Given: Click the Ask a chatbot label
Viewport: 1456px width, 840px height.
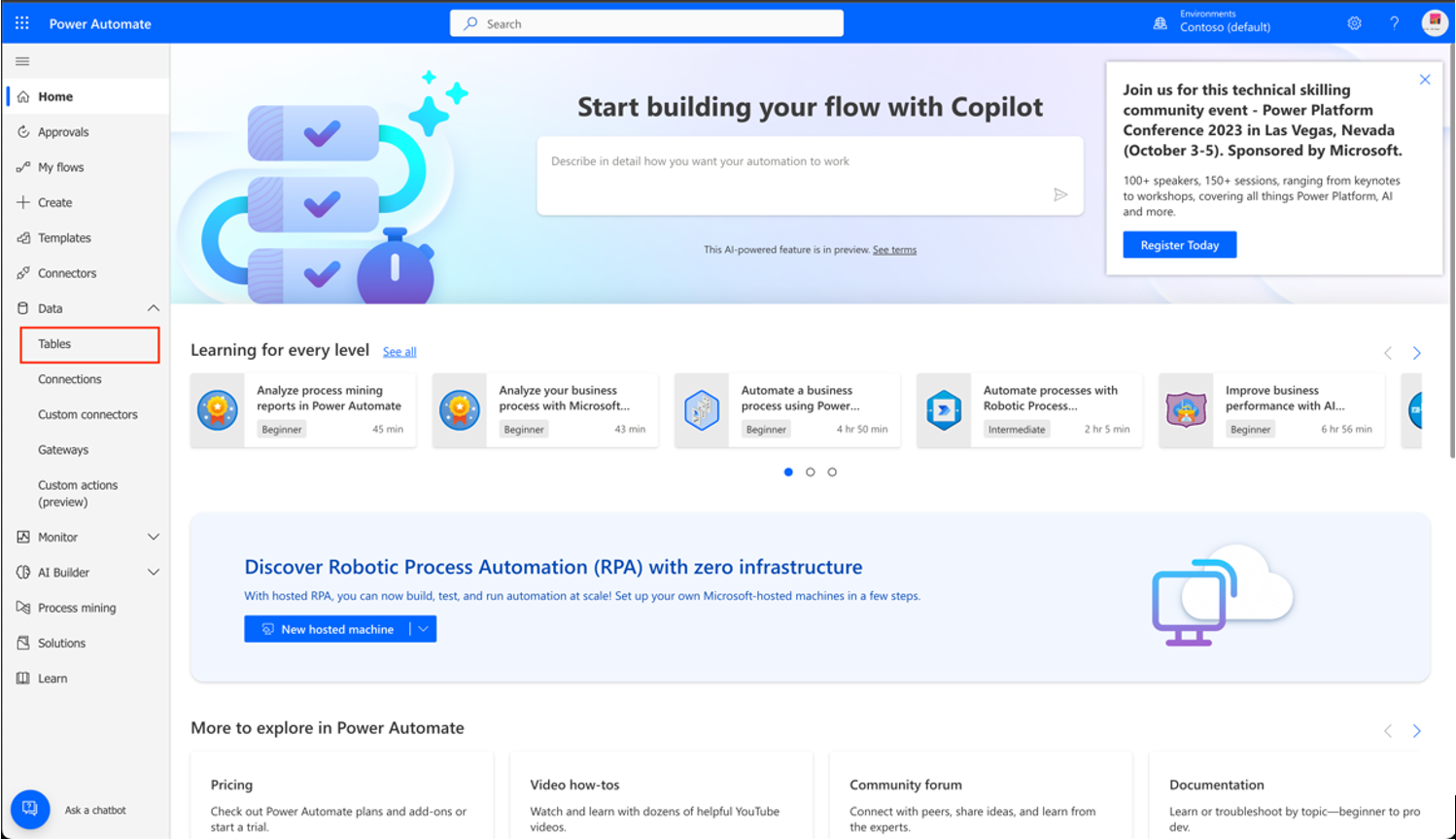Looking at the screenshot, I should [95, 810].
